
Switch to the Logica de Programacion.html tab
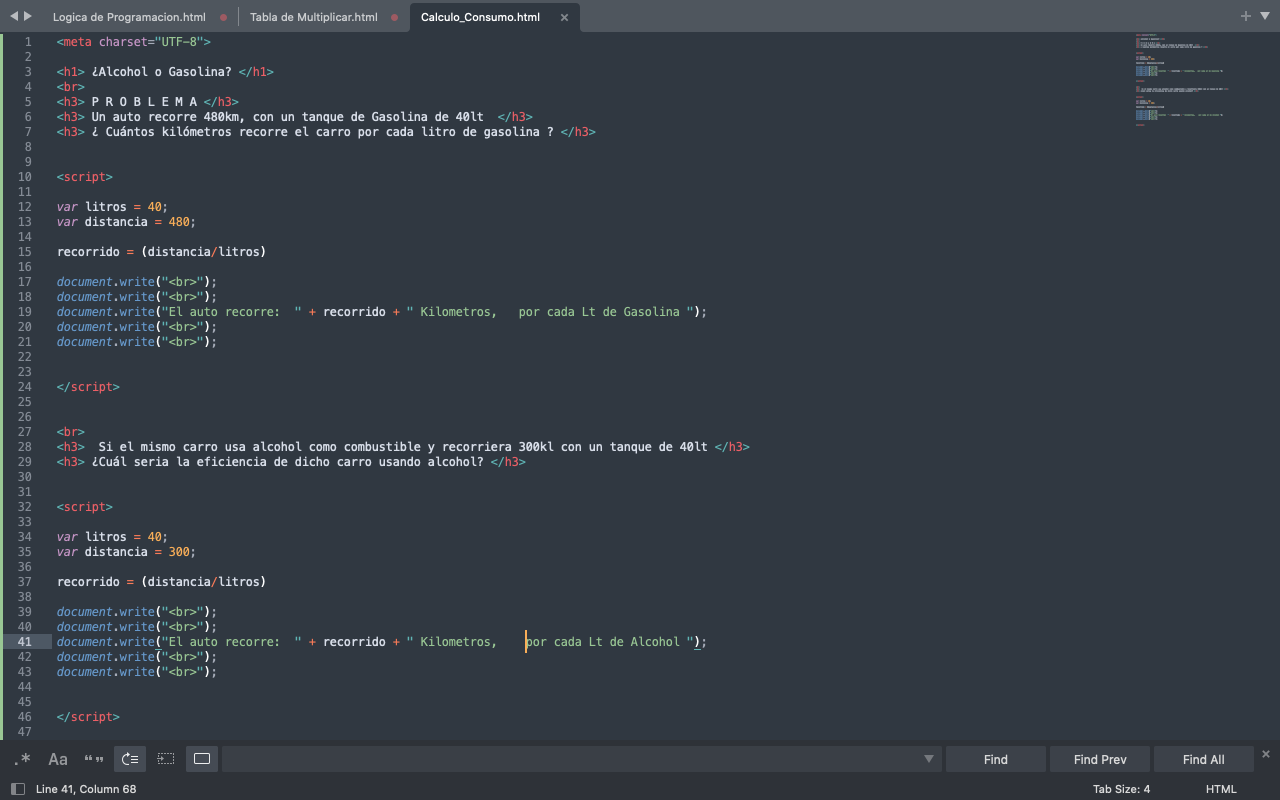pos(129,17)
